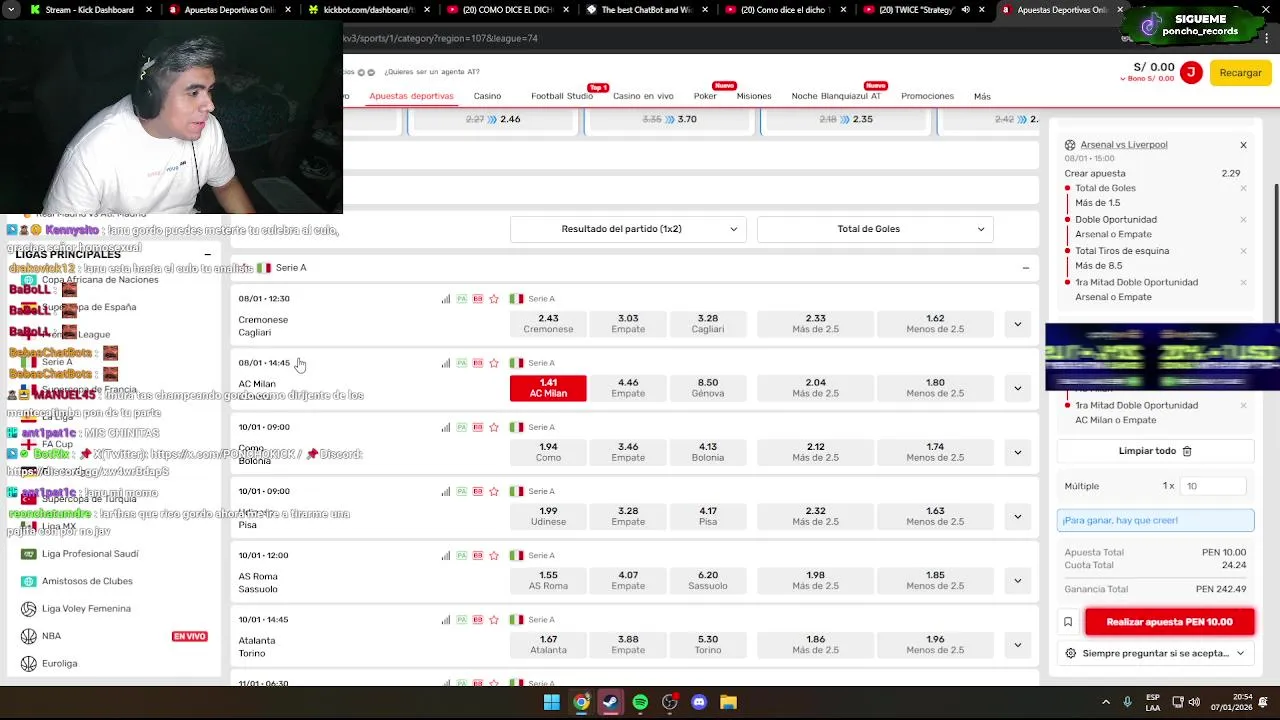Screen dimensions: 1280x720
Task: Favorite the AS Roma vs Sassuolo match star
Action: pos(494,555)
